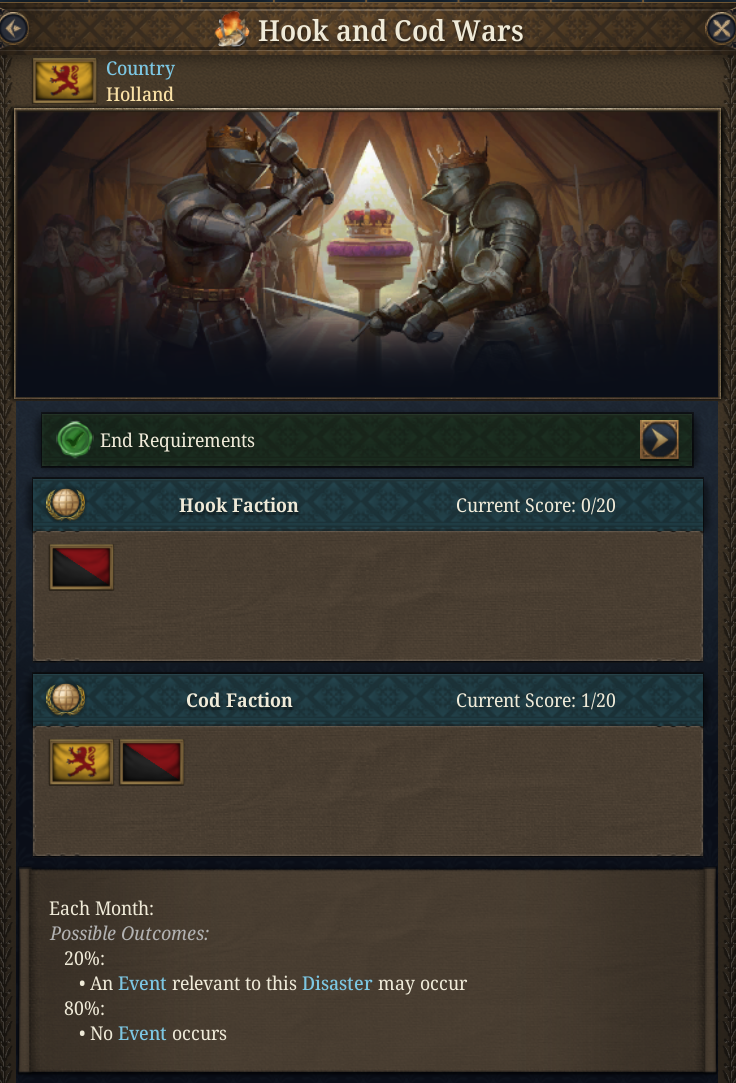Open the Country link above Holland
This screenshot has width=736, height=1083.
pos(140,68)
